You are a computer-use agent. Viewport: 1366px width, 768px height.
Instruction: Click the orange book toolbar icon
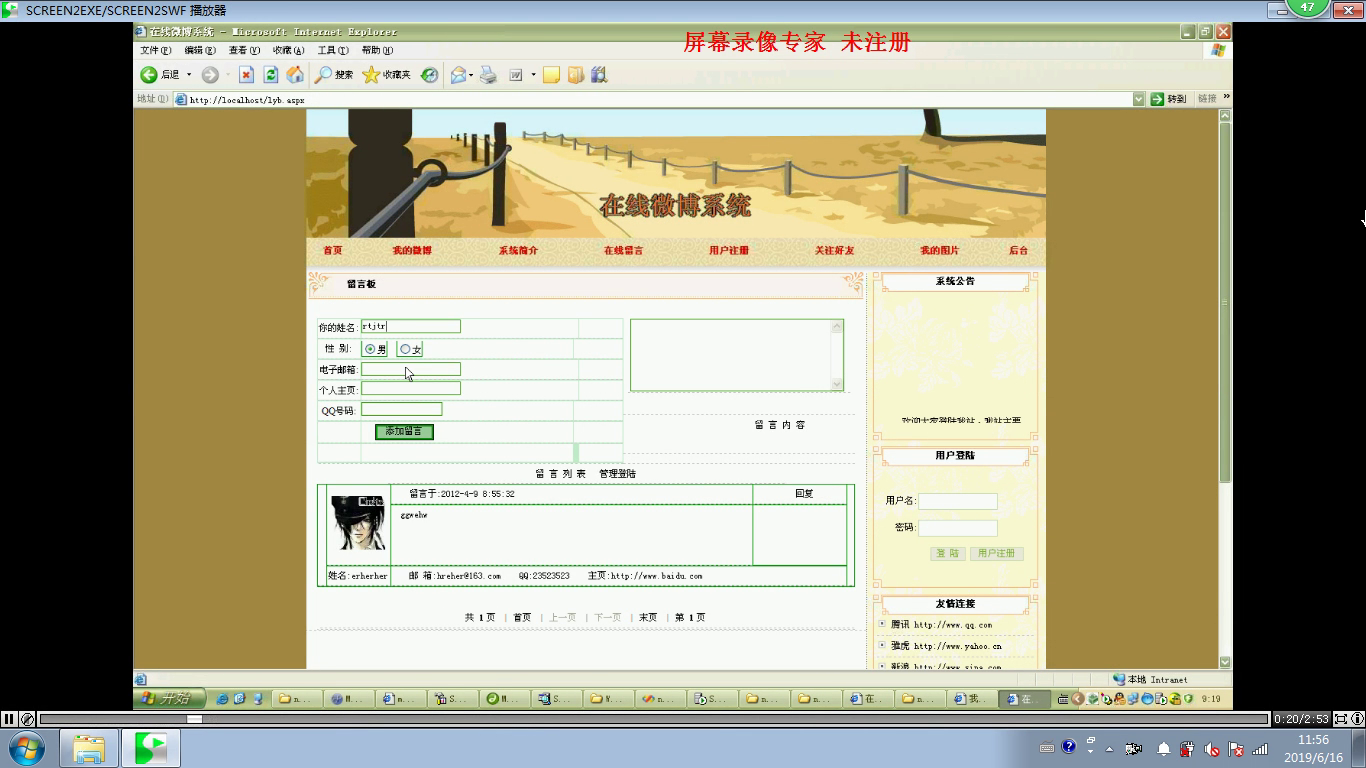pos(575,75)
